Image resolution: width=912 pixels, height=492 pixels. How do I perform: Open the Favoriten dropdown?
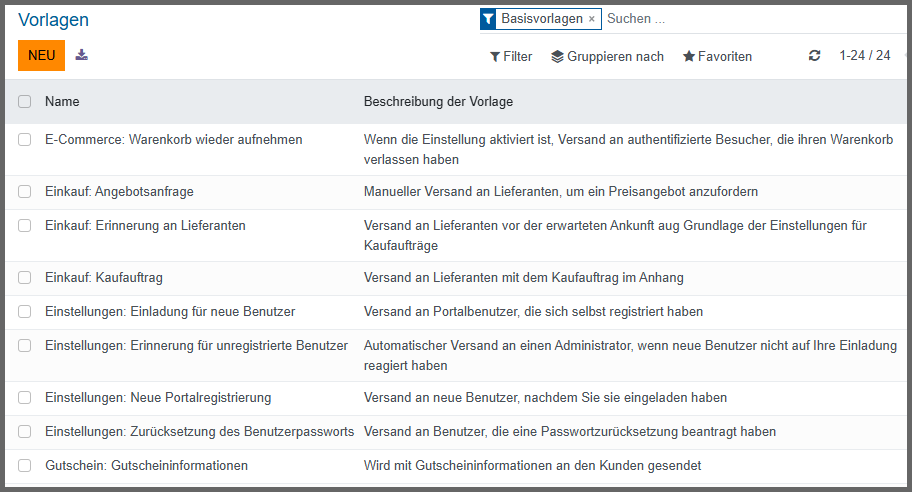point(717,56)
